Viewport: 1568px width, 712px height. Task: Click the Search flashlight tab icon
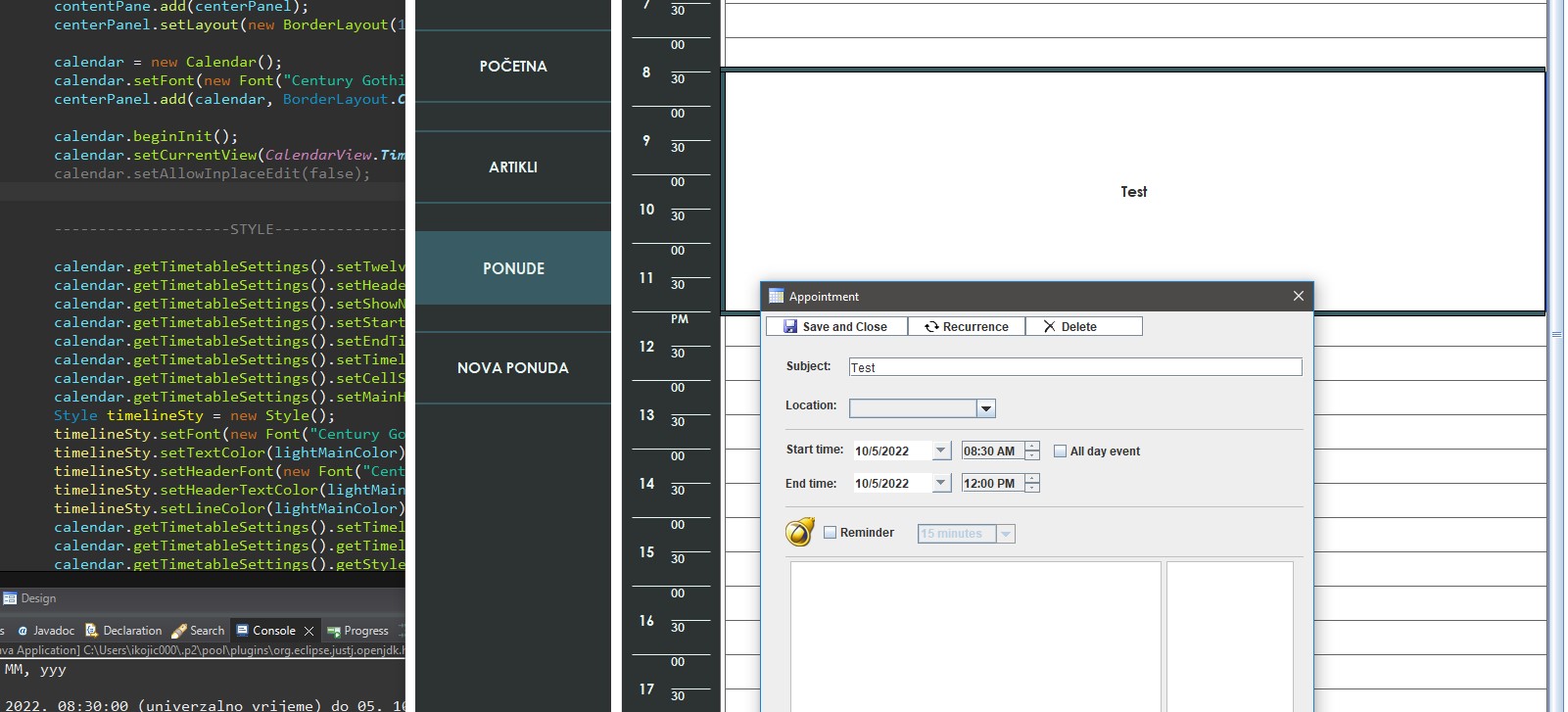coord(179,631)
